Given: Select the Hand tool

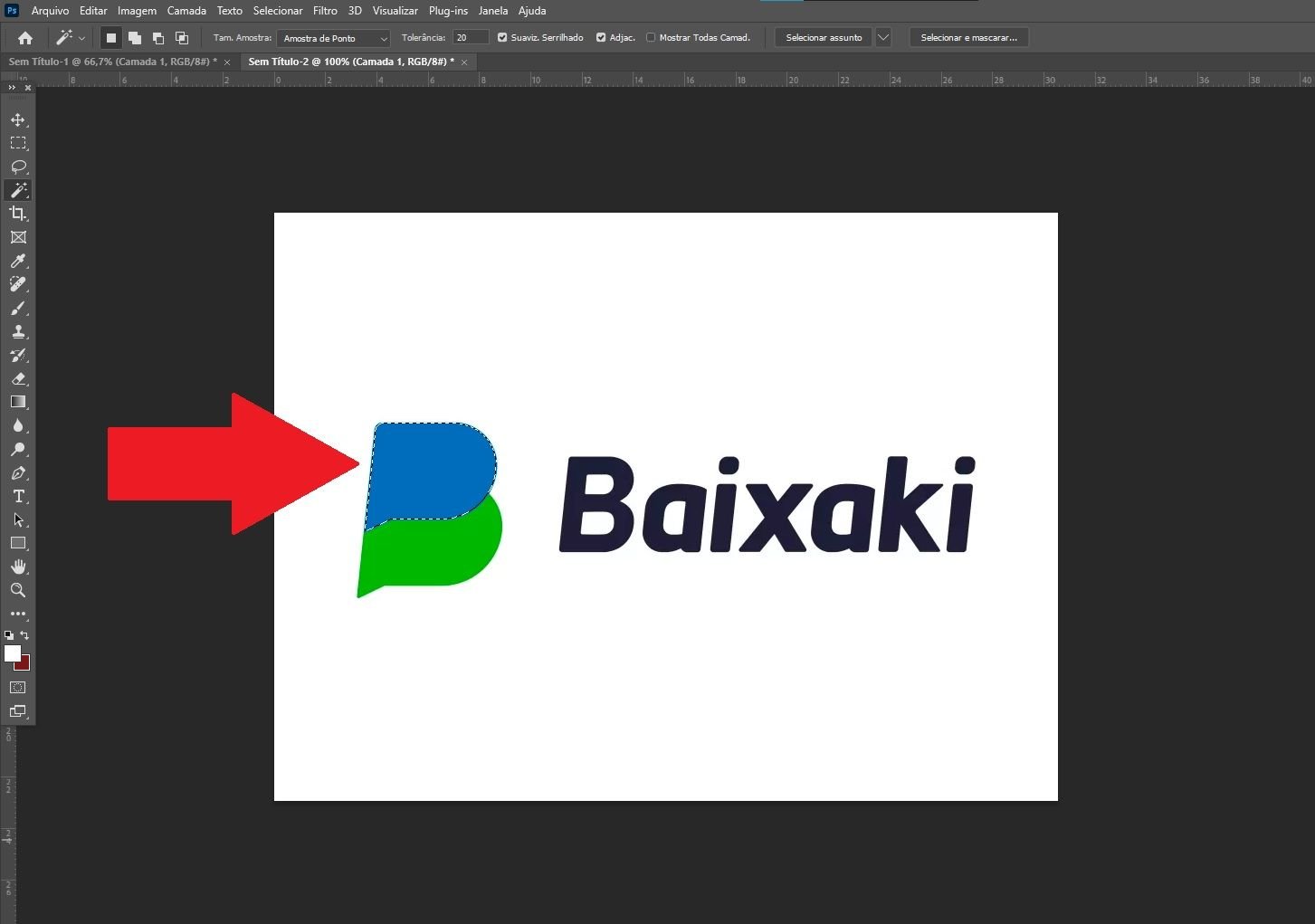Looking at the screenshot, I should point(18,567).
